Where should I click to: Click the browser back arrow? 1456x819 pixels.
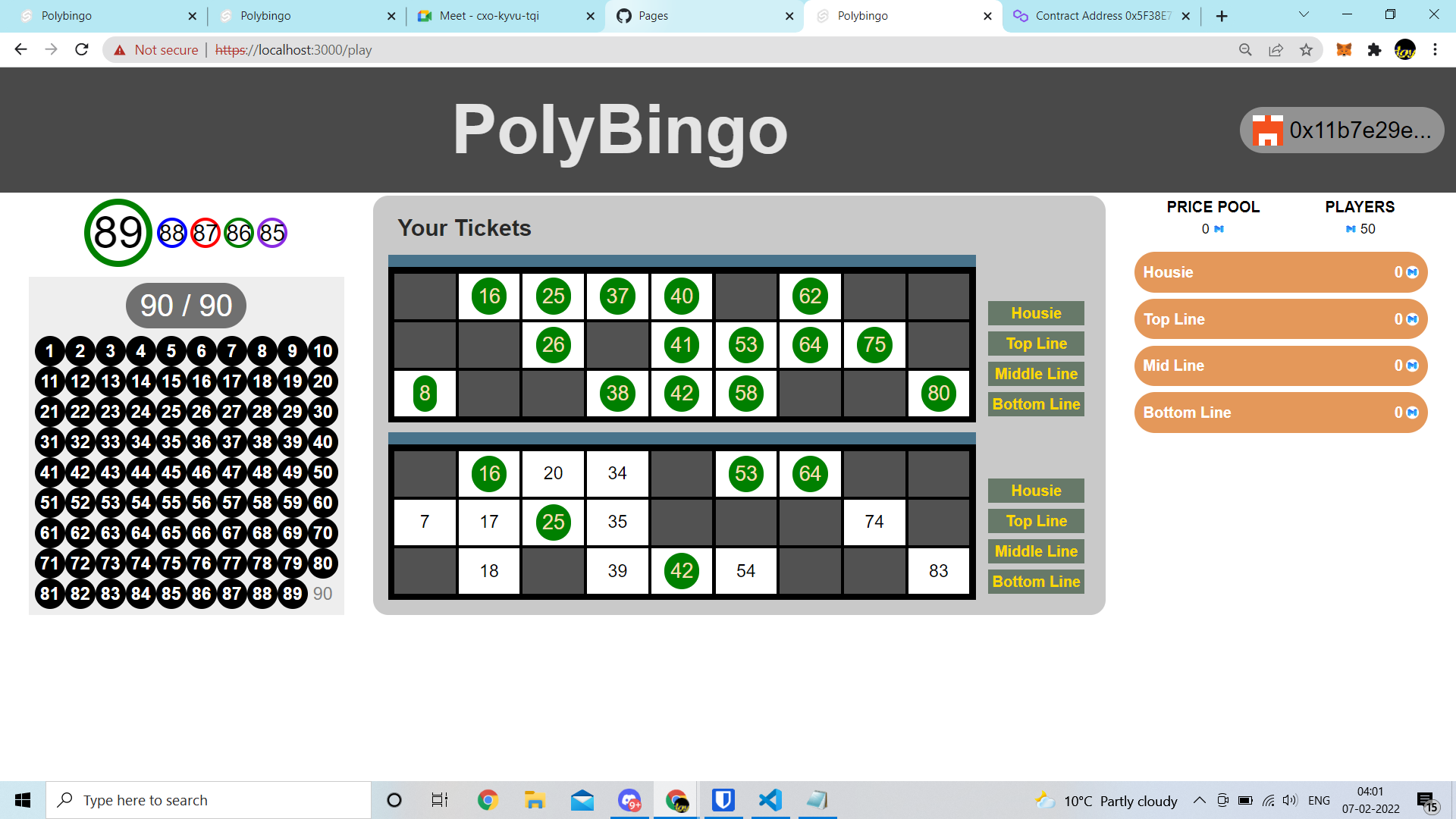(20, 49)
